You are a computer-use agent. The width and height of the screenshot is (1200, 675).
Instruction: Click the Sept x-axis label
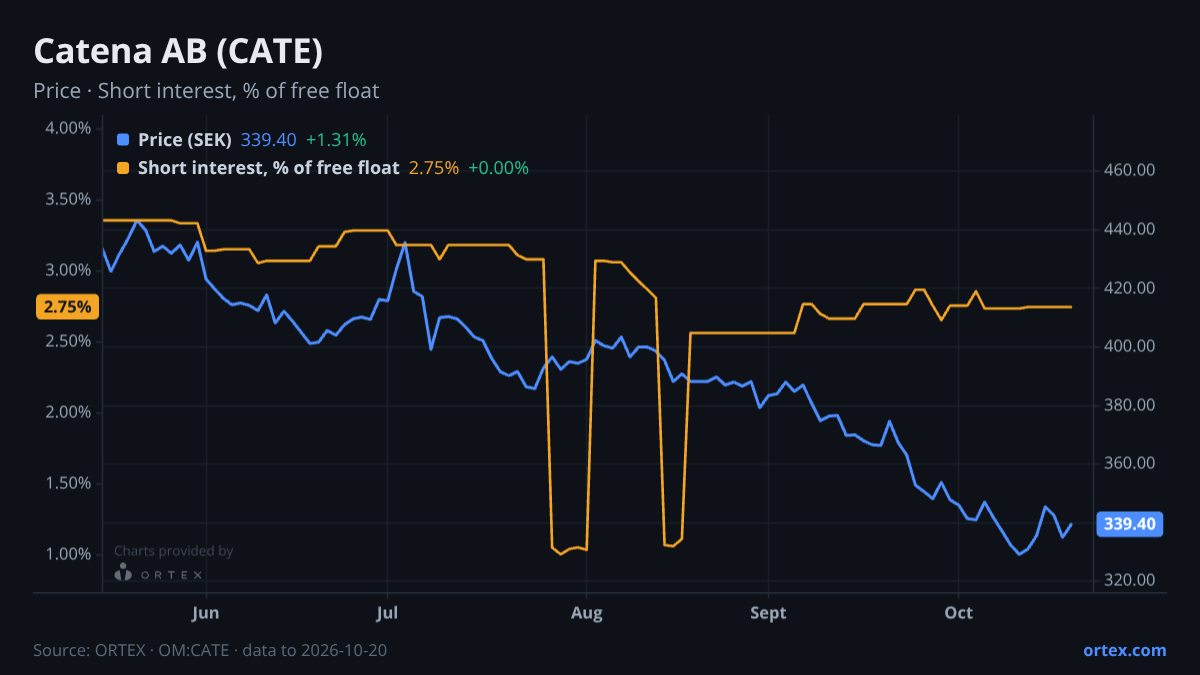click(768, 612)
